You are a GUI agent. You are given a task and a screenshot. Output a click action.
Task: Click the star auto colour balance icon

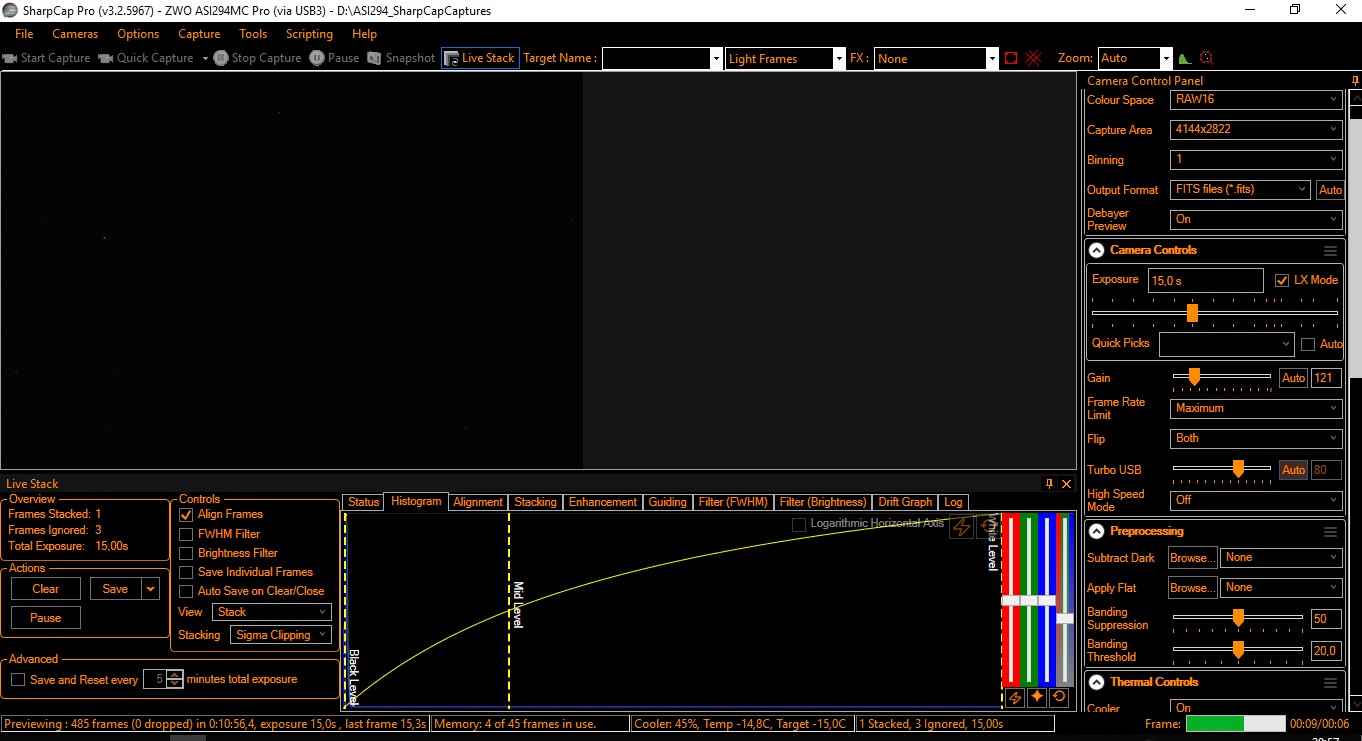1037,697
